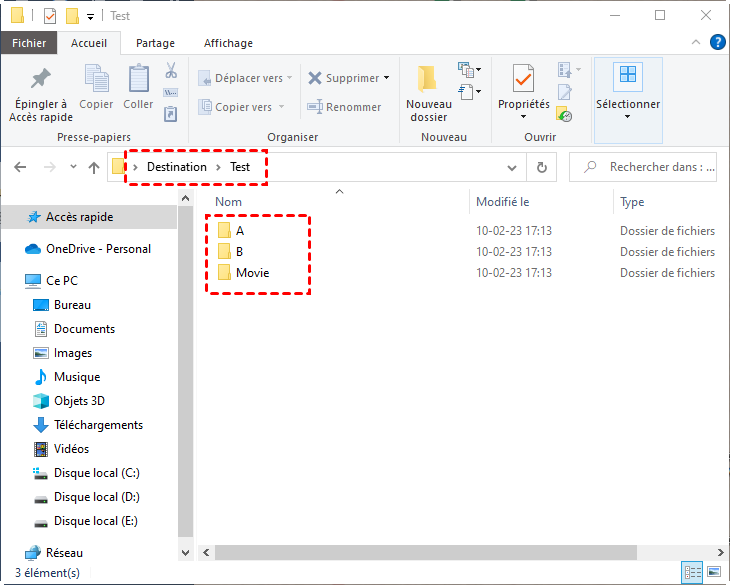This screenshot has width=730, height=585.
Task: Click the edit icon in the Ouvrir group
Action: tap(565, 92)
